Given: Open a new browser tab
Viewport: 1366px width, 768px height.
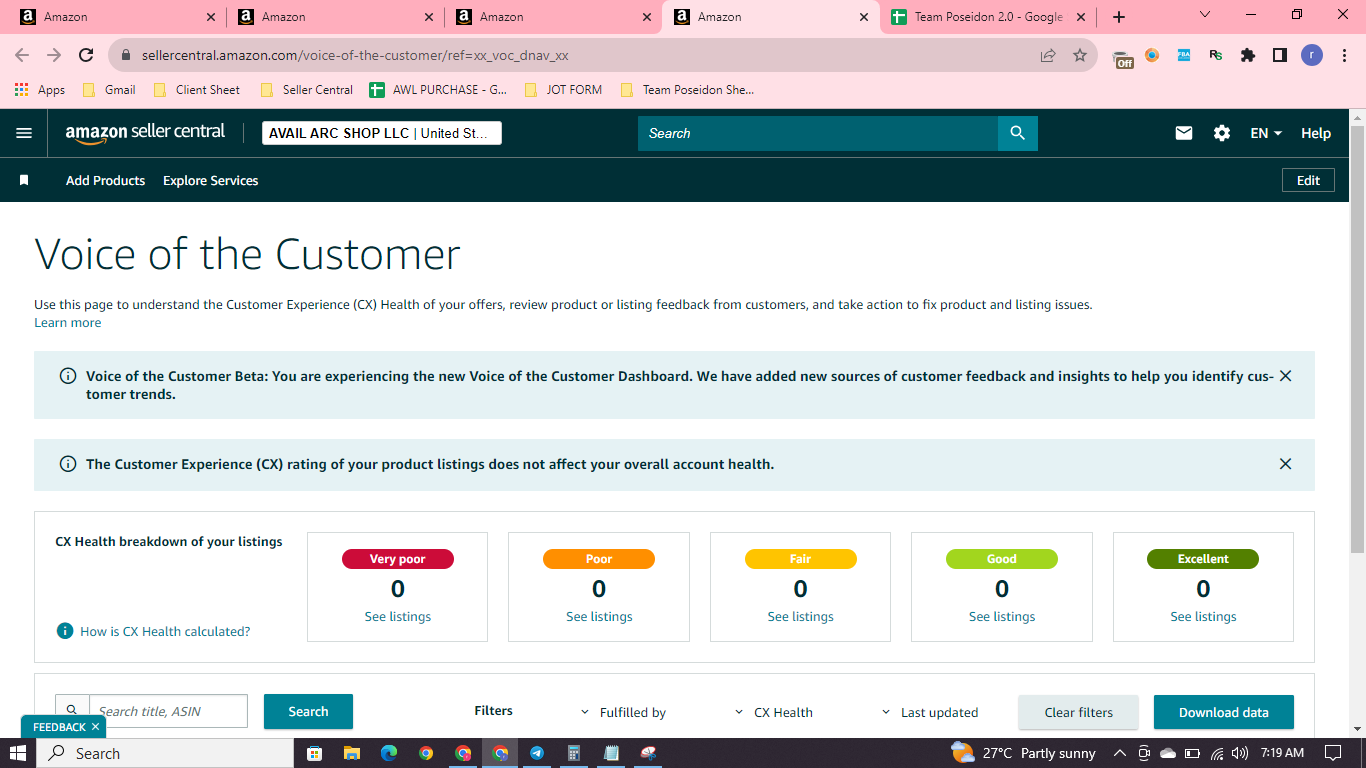Looking at the screenshot, I should pyautogui.click(x=1119, y=17).
